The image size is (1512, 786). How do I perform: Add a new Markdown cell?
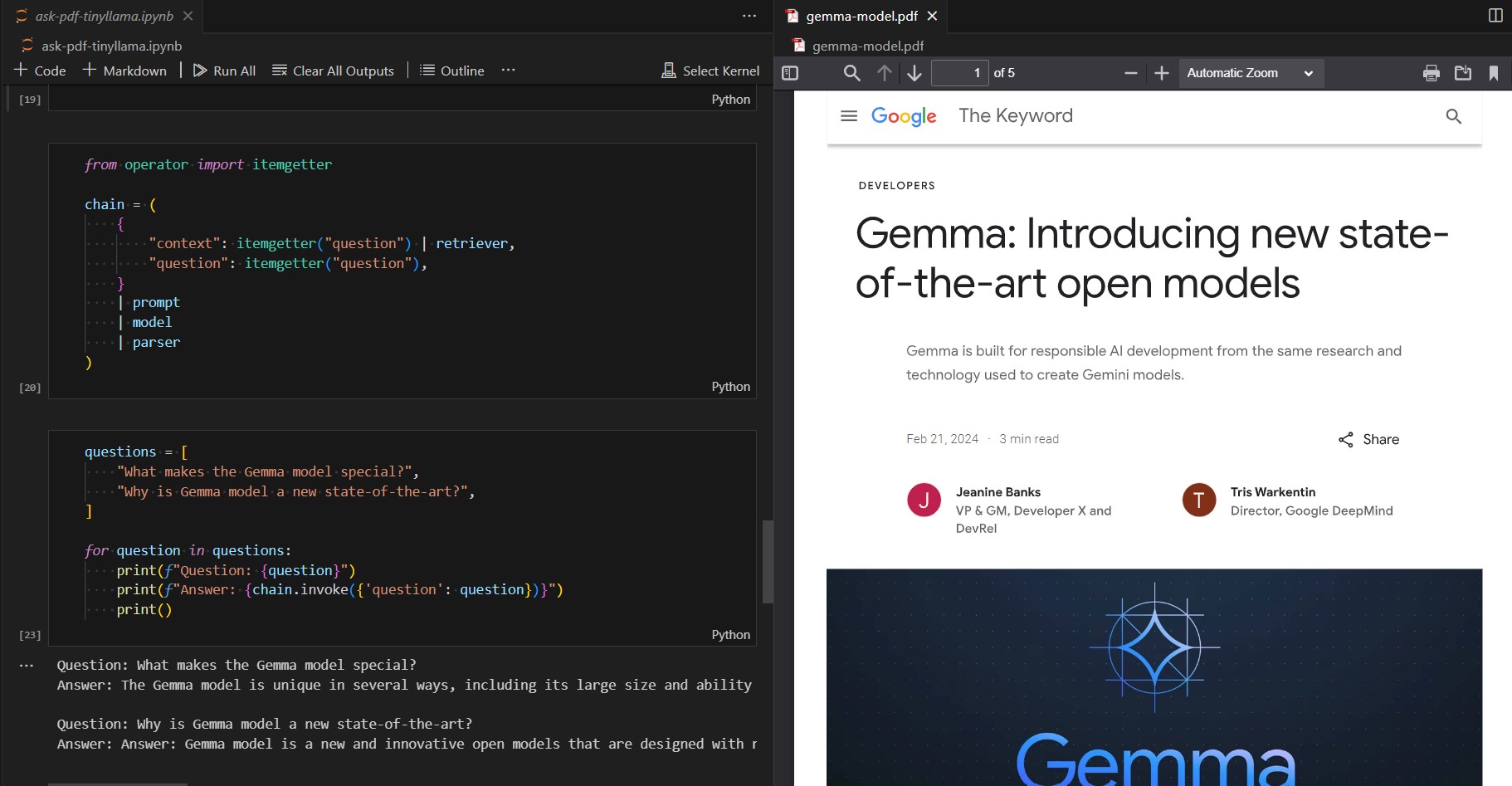(x=125, y=71)
